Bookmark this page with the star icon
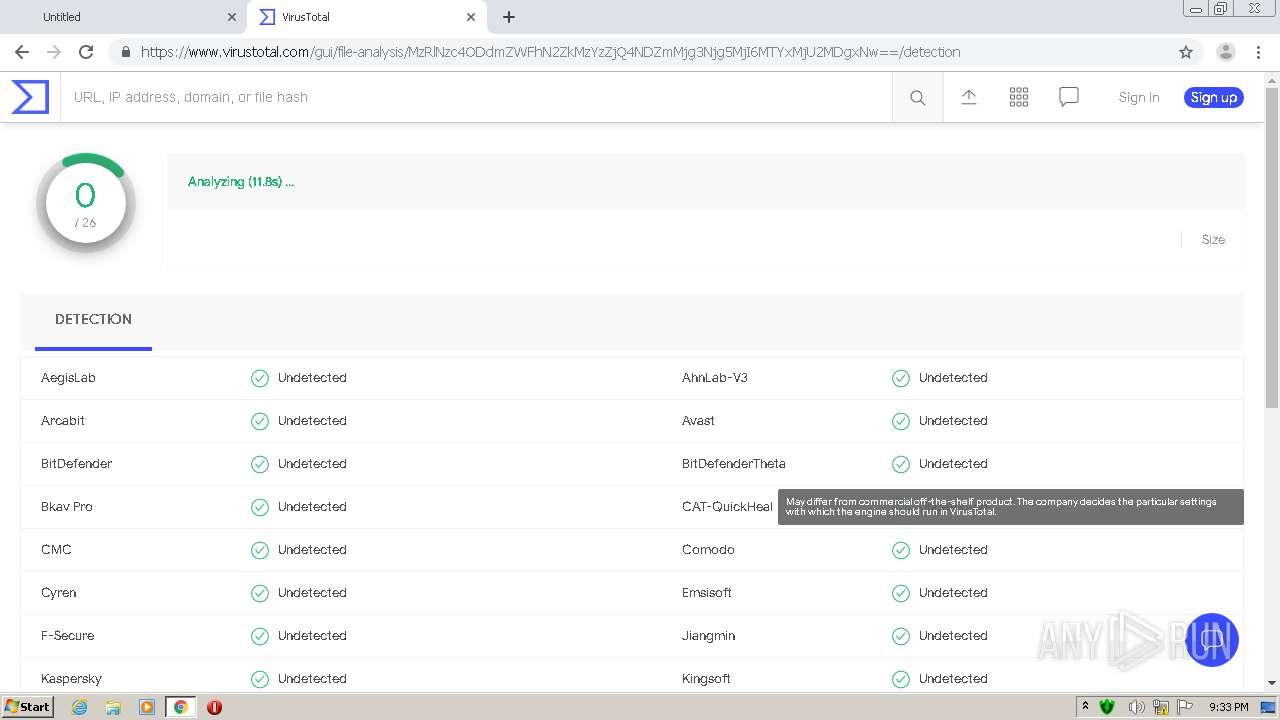The width and height of the screenshot is (1280, 720). [1186, 52]
